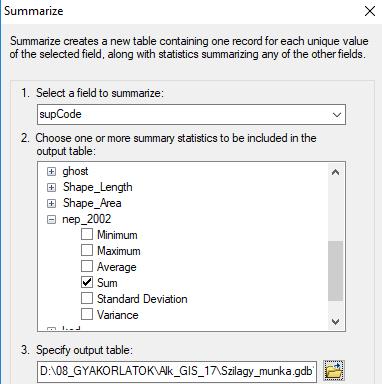Expand the ghost field node
Image resolution: width=382 pixels, height=384 pixels.
point(51,171)
